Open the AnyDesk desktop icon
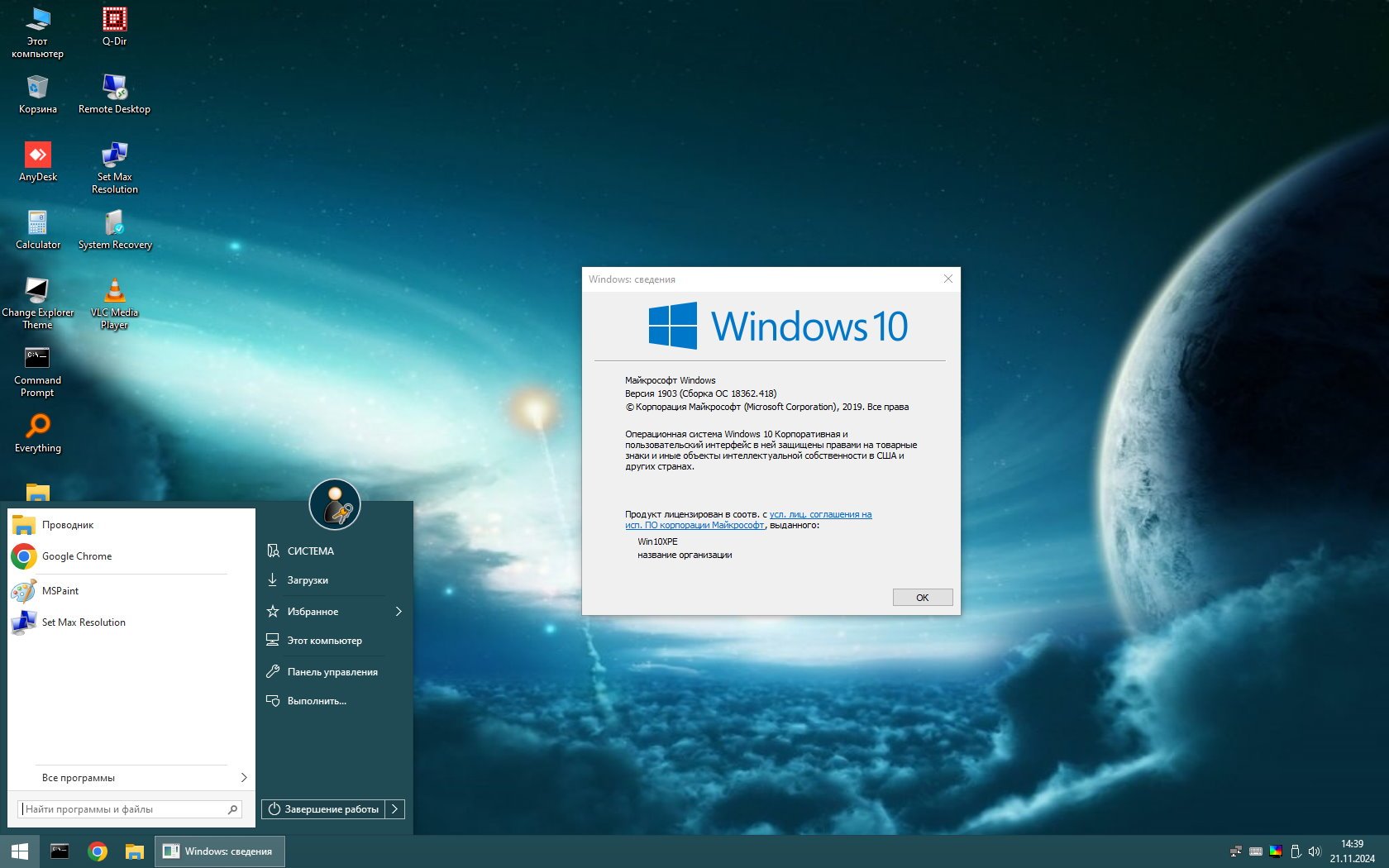This screenshot has width=1389, height=868. (x=37, y=155)
